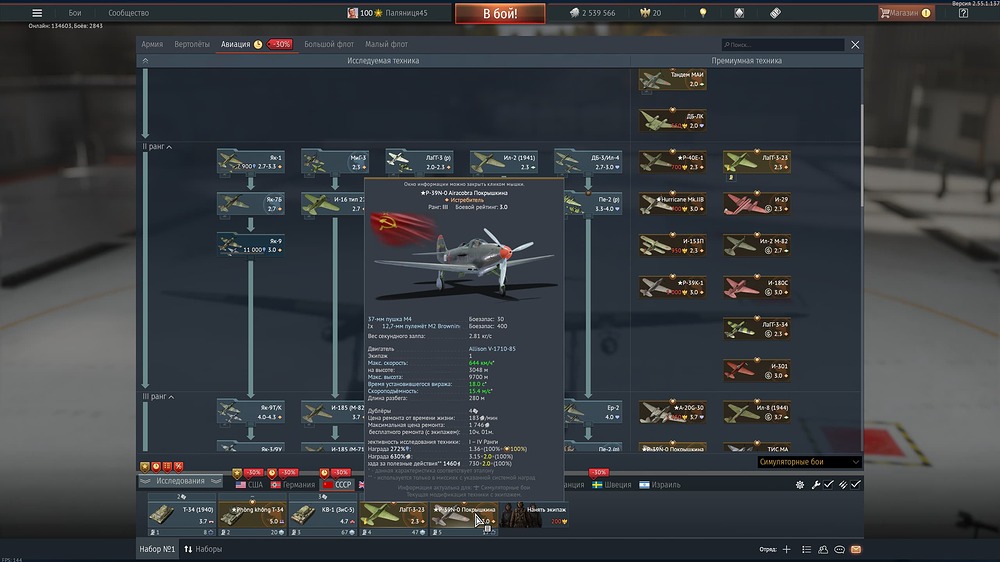Screen dimensions: 1000x562
Task: Select the МиГ-3 aircraft card
Action: 335,161
